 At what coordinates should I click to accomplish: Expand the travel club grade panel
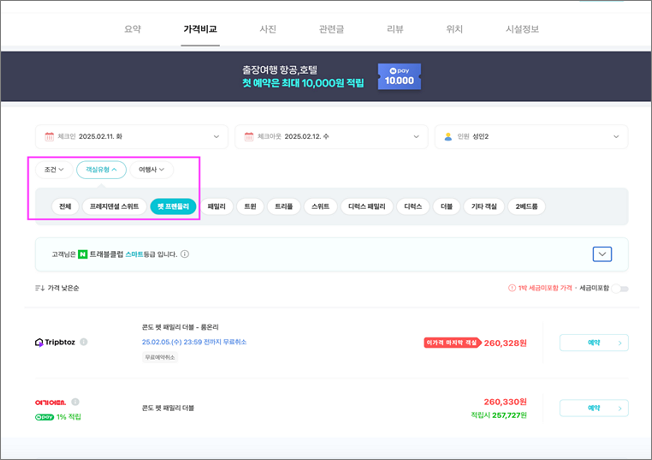(602, 254)
